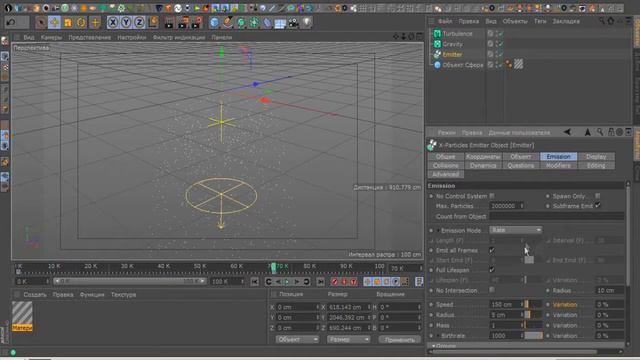Toggle Z axis lock
640x360 pixels.
pos(139,22)
